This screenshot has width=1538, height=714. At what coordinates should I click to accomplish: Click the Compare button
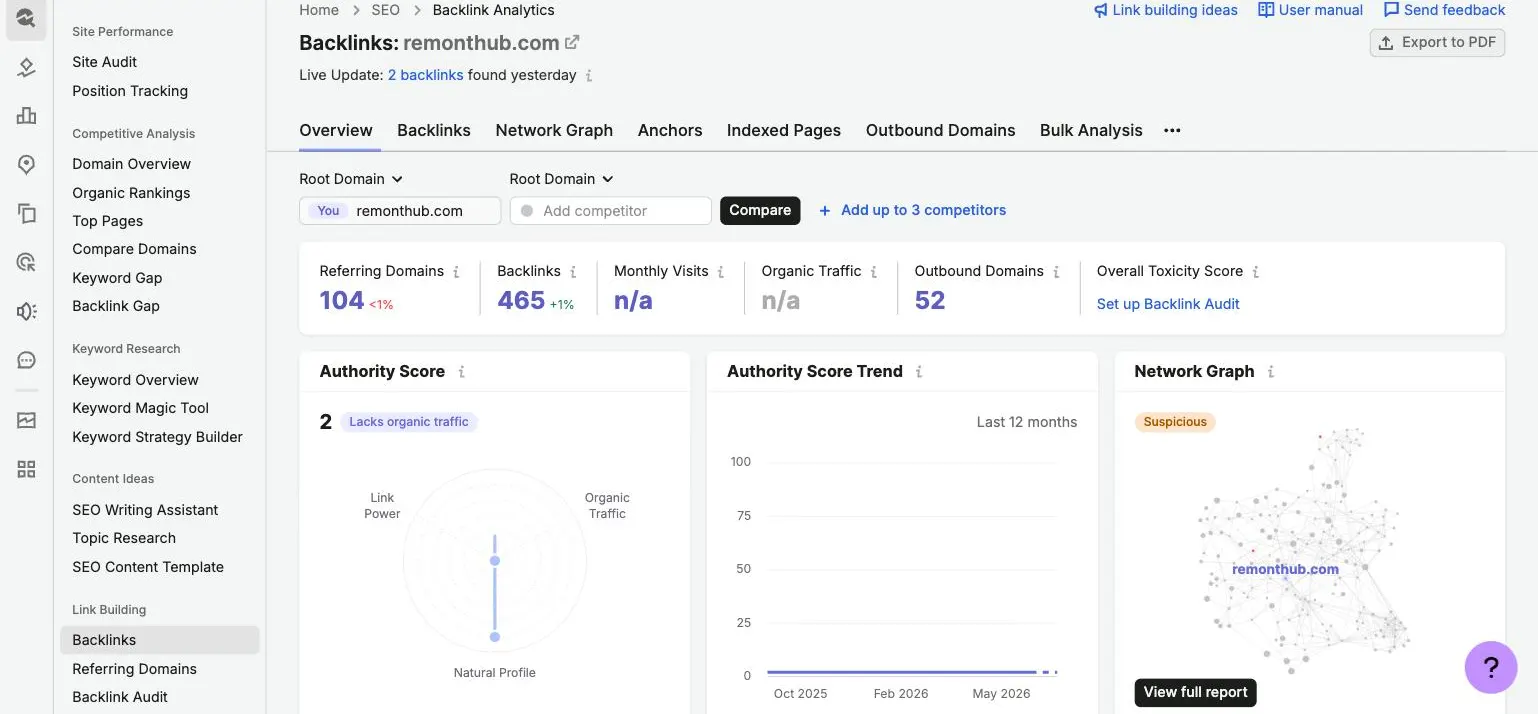point(760,210)
